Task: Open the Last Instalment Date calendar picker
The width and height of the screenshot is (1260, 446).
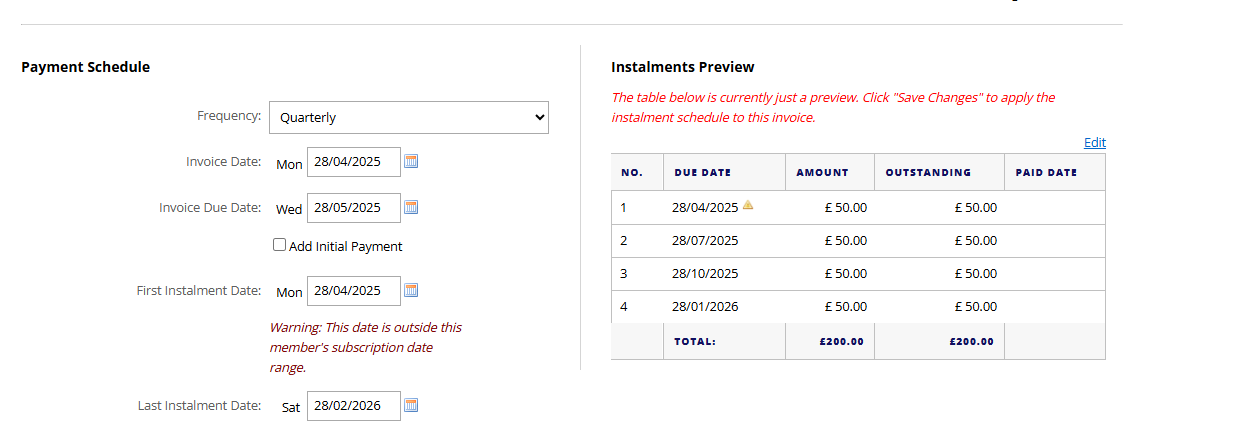Action: pyautogui.click(x=411, y=405)
